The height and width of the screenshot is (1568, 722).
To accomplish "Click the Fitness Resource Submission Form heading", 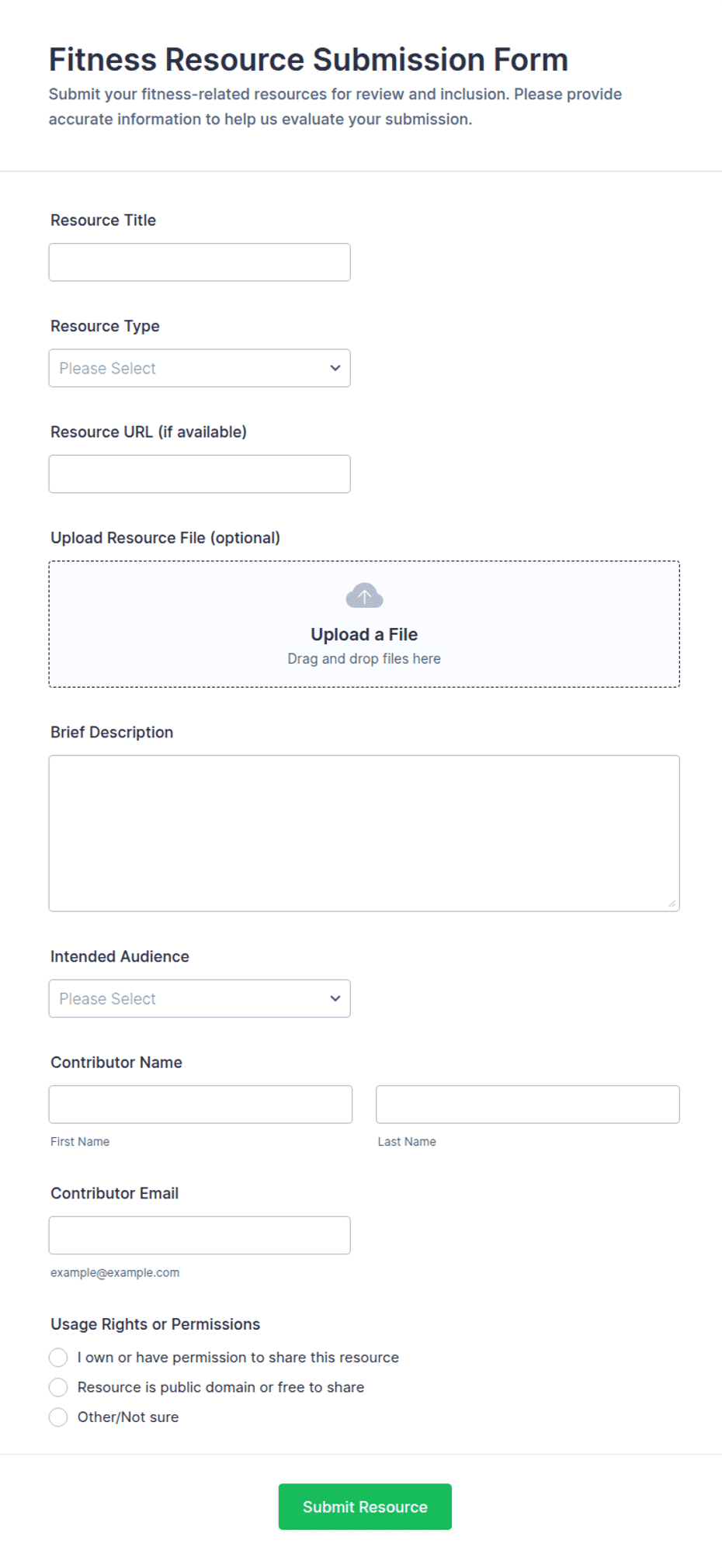I will 308,60.
